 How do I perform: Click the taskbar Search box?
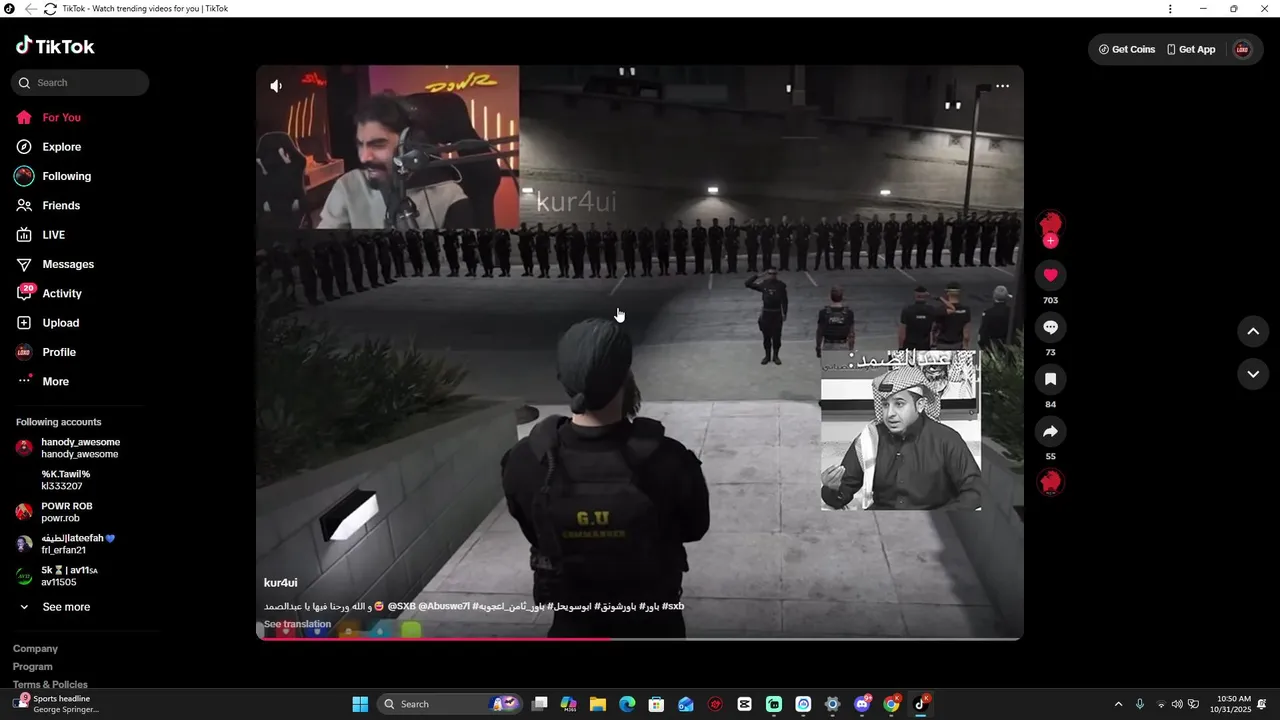pos(452,704)
